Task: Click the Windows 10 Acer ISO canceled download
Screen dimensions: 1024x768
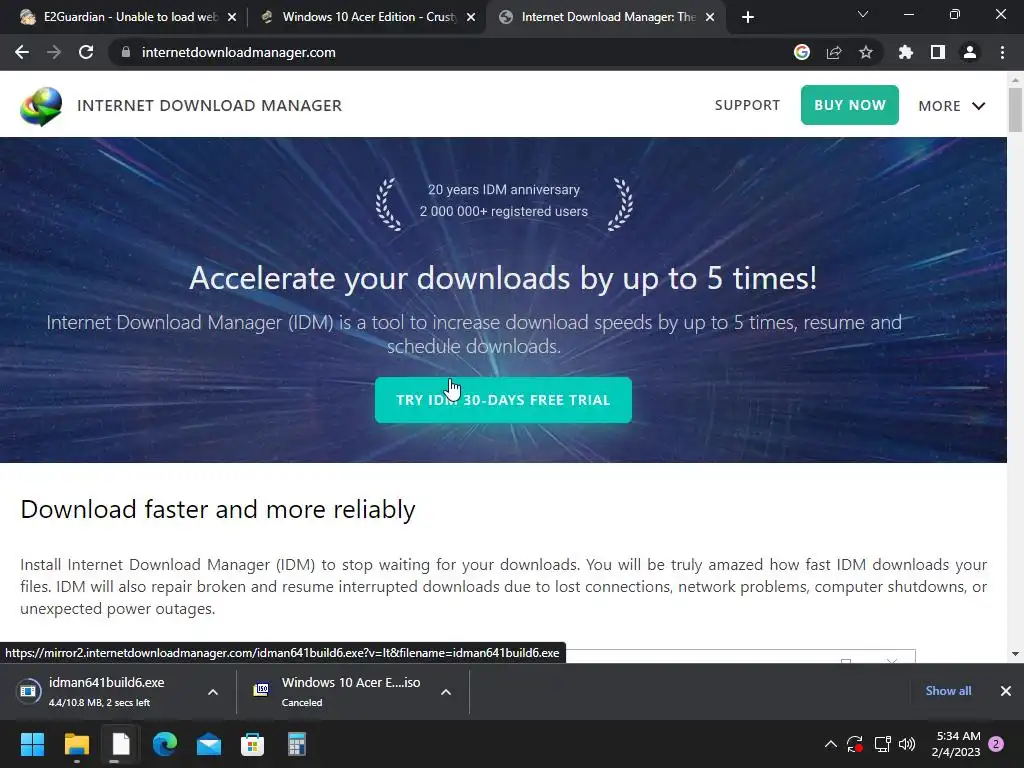Action: pos(340,691)
